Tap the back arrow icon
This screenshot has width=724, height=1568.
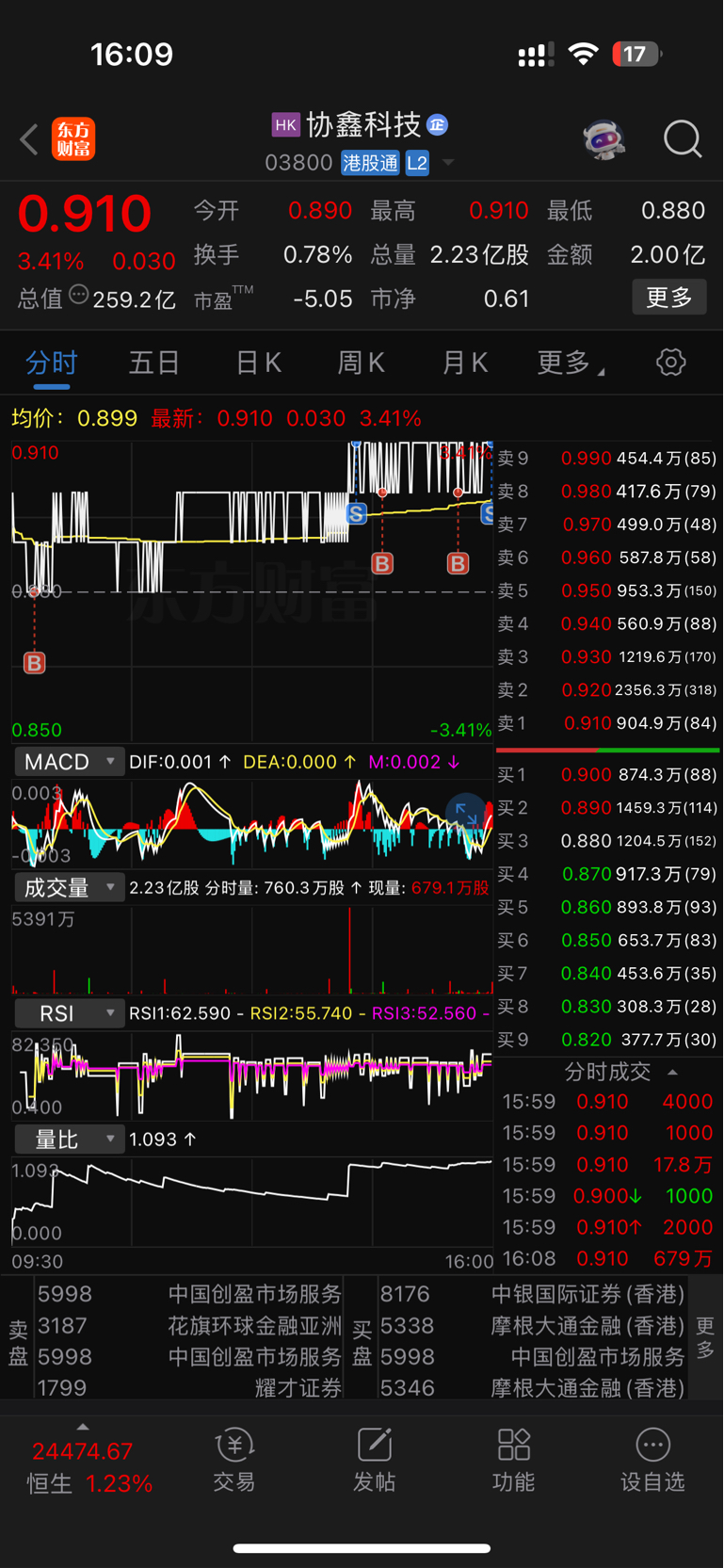coord(29,139)
